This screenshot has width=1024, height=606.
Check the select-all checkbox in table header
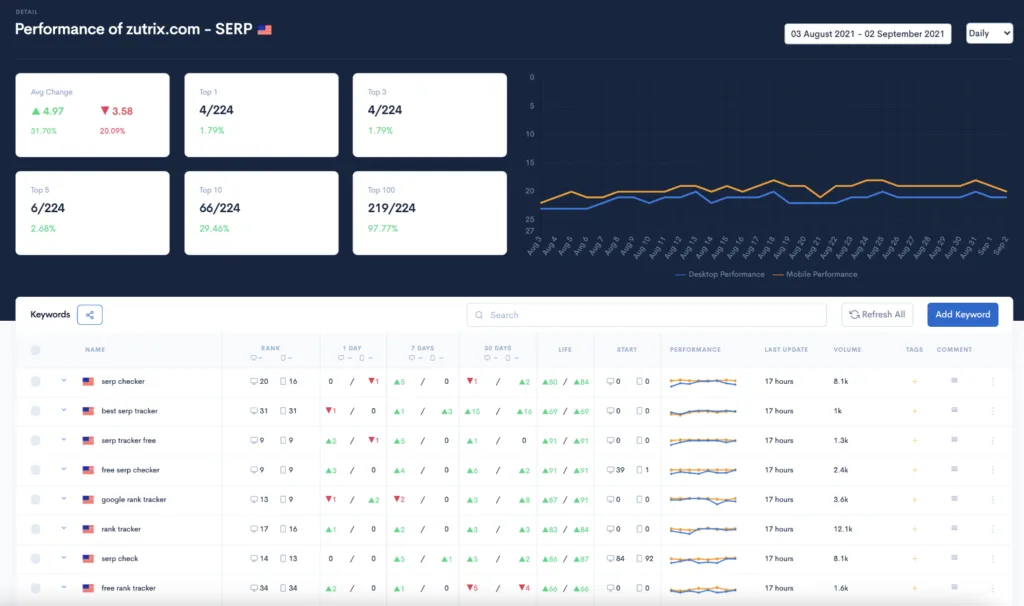coord(36,350)
